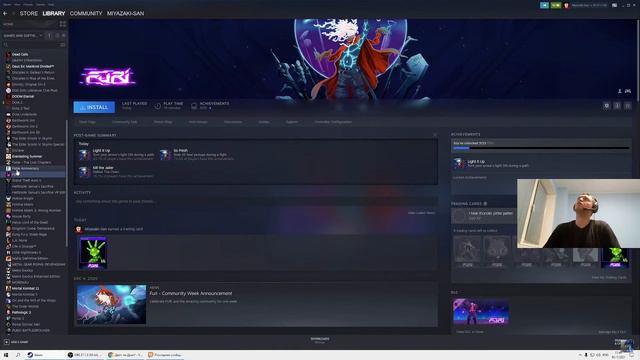Open the browser window in the taskbar
This screenshot has height=360, width=640.
pos(125,355)
